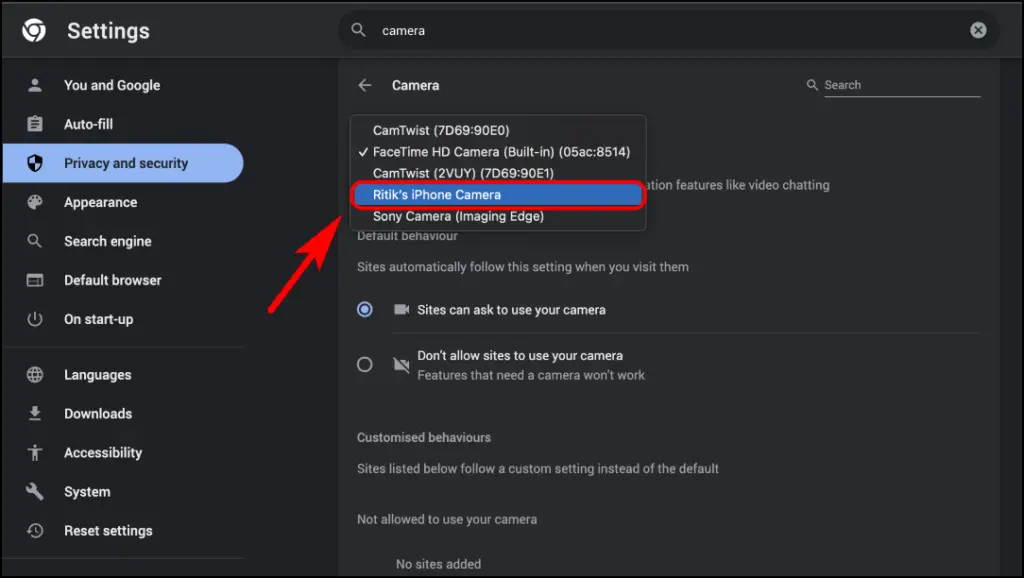This screenshot has height=578, width=1024.
Task: Click 'Features that need a camera won't work' text
Action: point(531,375)
